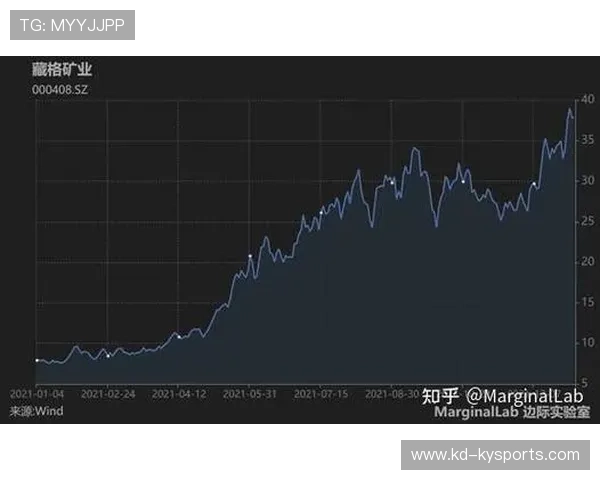The height and width of the screenshot is (480, 600).
Task: Select the data point marker at 2021-08-30
Action: (x=392, y=183)
